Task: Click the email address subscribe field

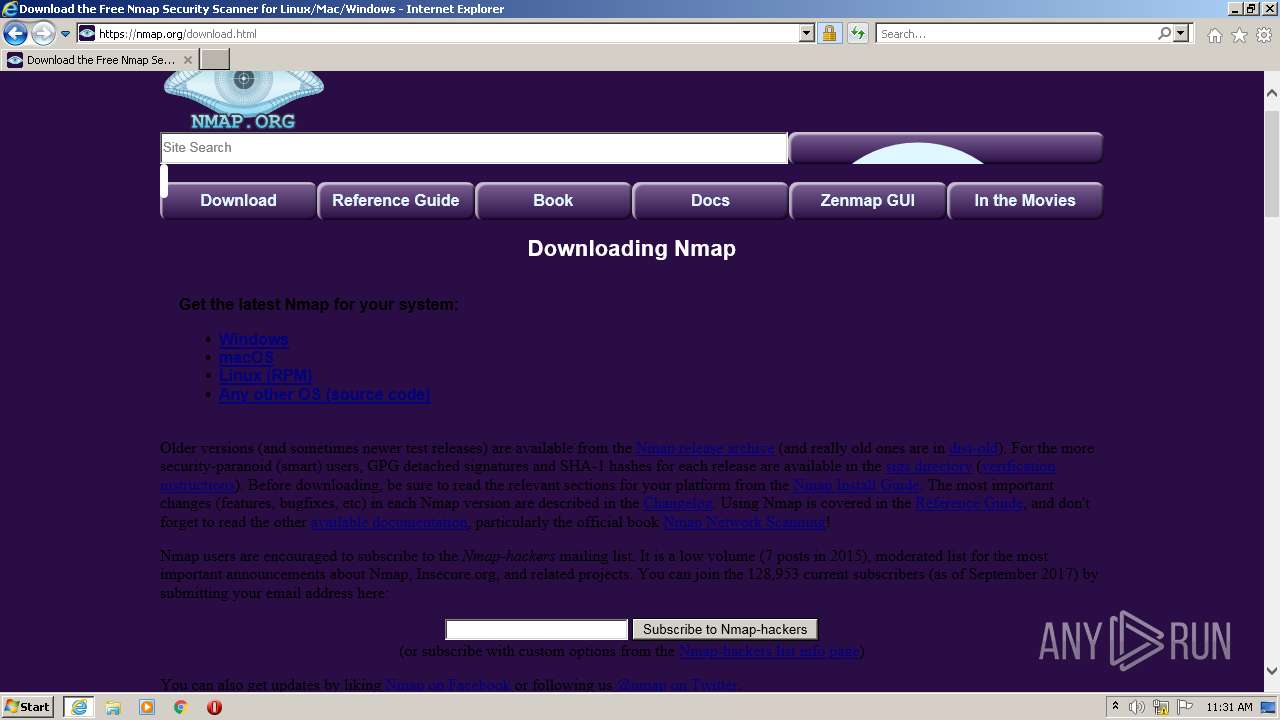Action: 537,630
